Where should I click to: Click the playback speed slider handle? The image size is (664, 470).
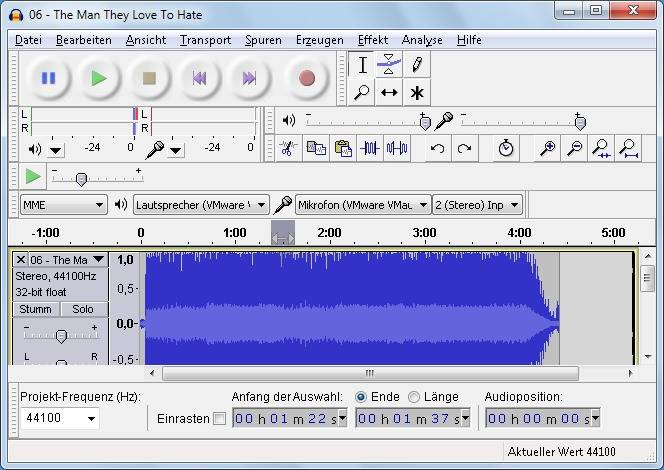coord(81,180)
